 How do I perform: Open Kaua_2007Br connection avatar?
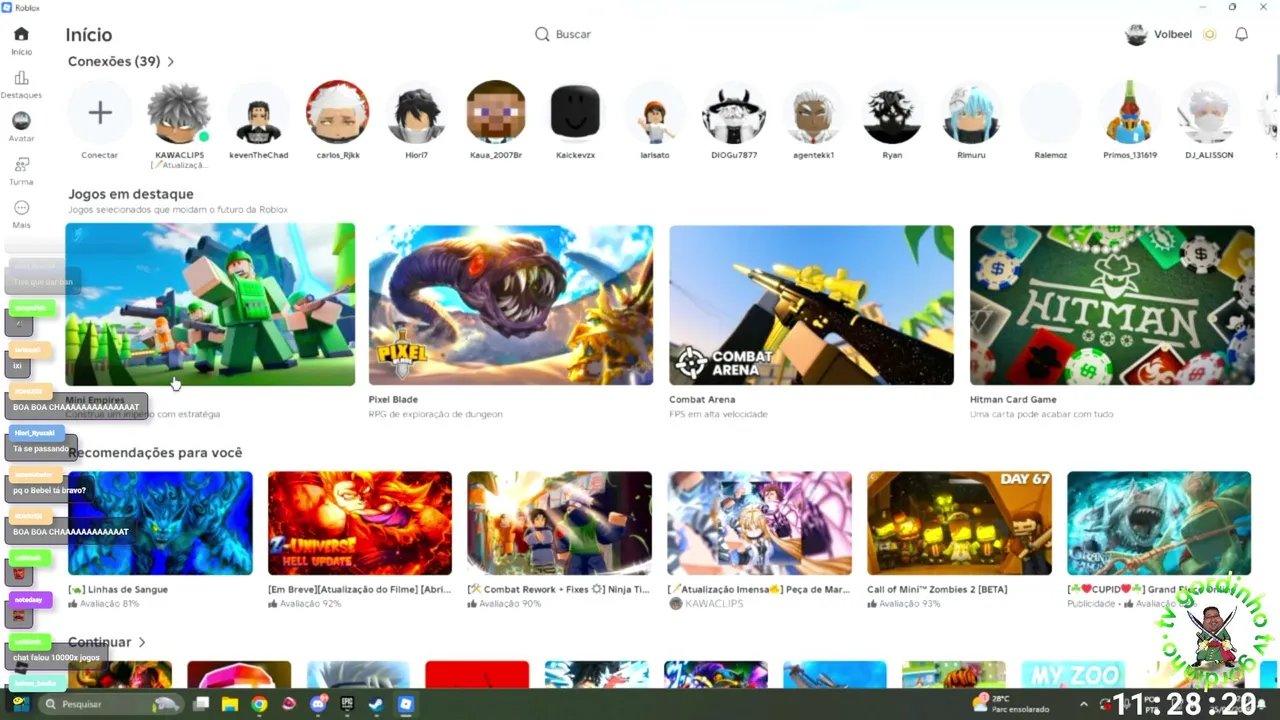coord(496,112)
